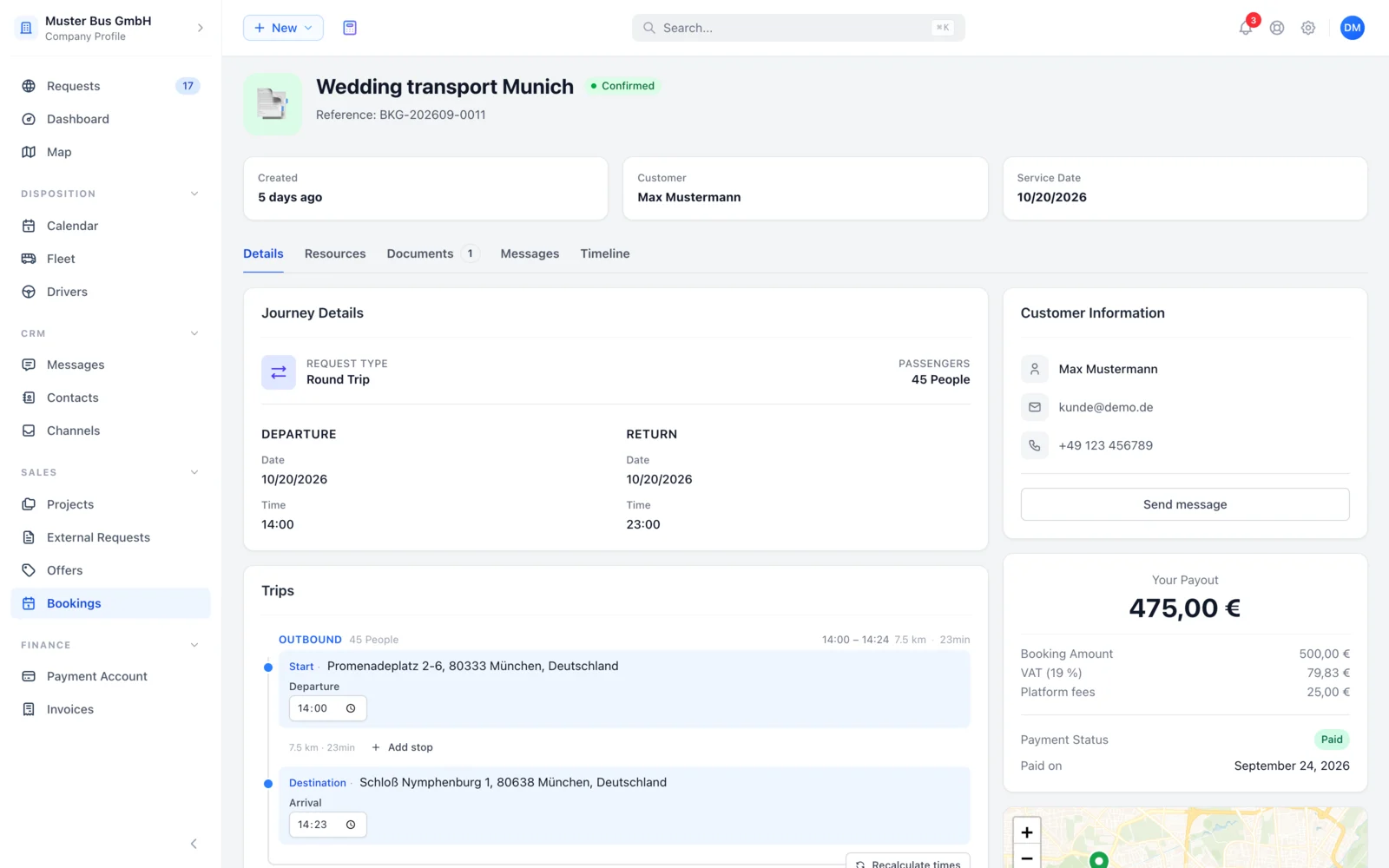Click the Search field
Image resolution: width=1389 pixels, height=868 pixels.
coord(799,28)
